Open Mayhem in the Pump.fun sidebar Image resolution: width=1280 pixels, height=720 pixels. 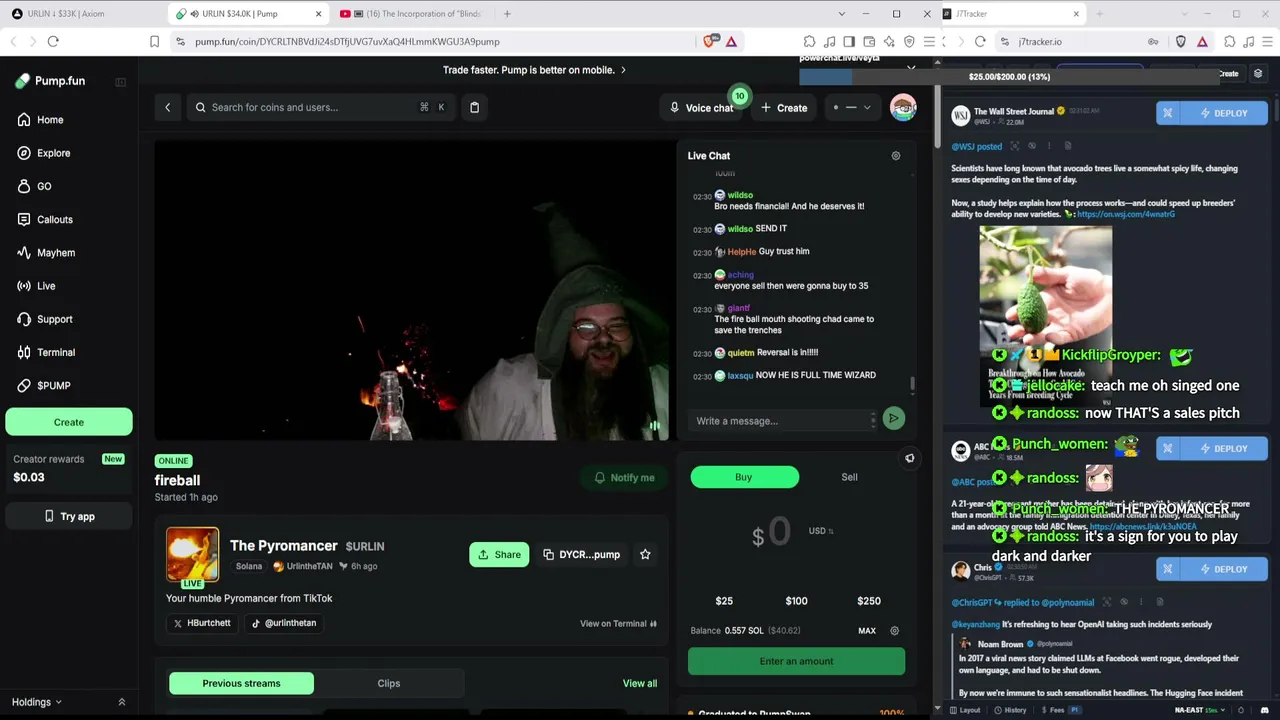(x=46, y=253)
